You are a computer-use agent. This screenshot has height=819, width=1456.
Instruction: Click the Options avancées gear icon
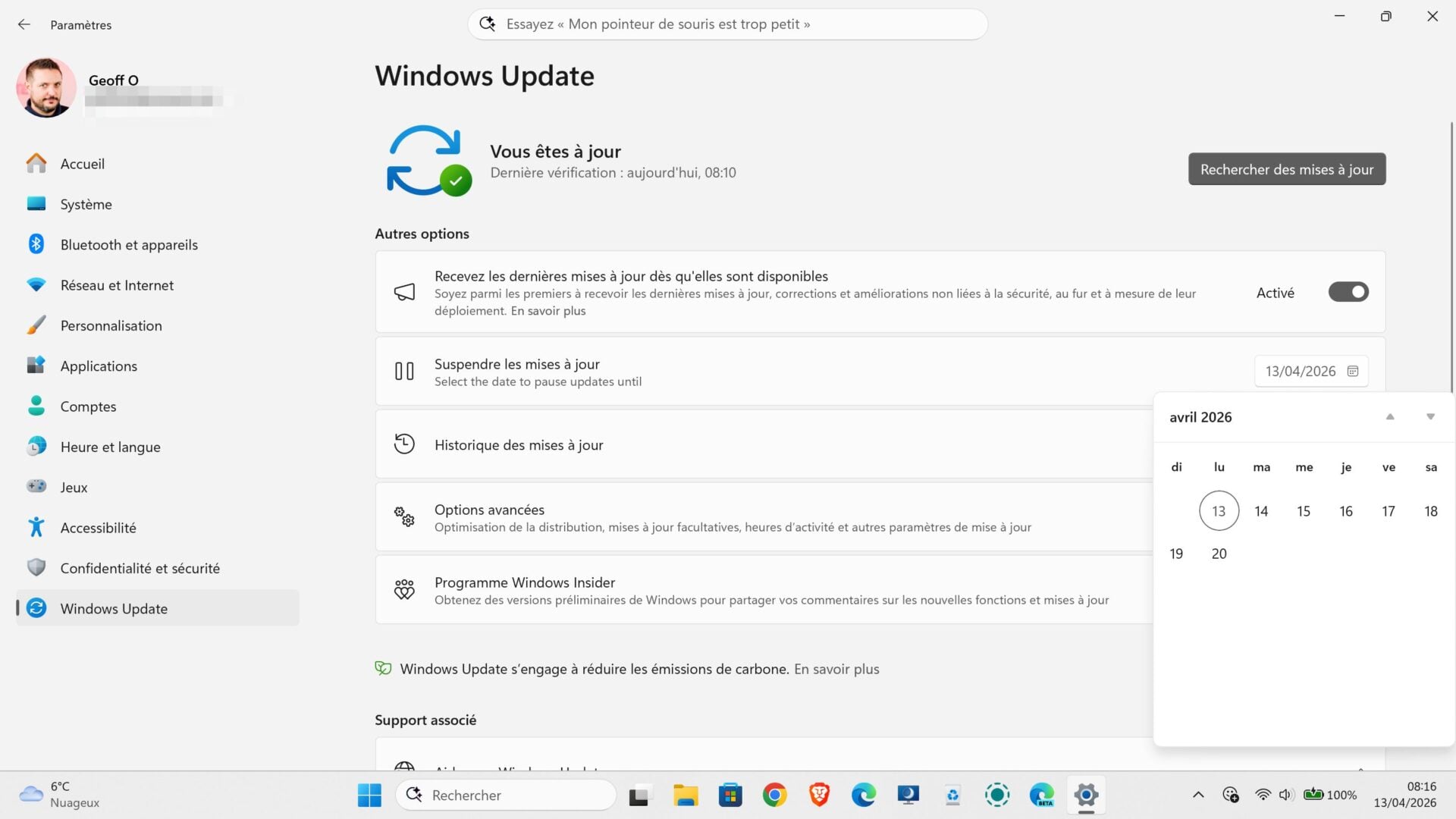[x=405, y=516]
